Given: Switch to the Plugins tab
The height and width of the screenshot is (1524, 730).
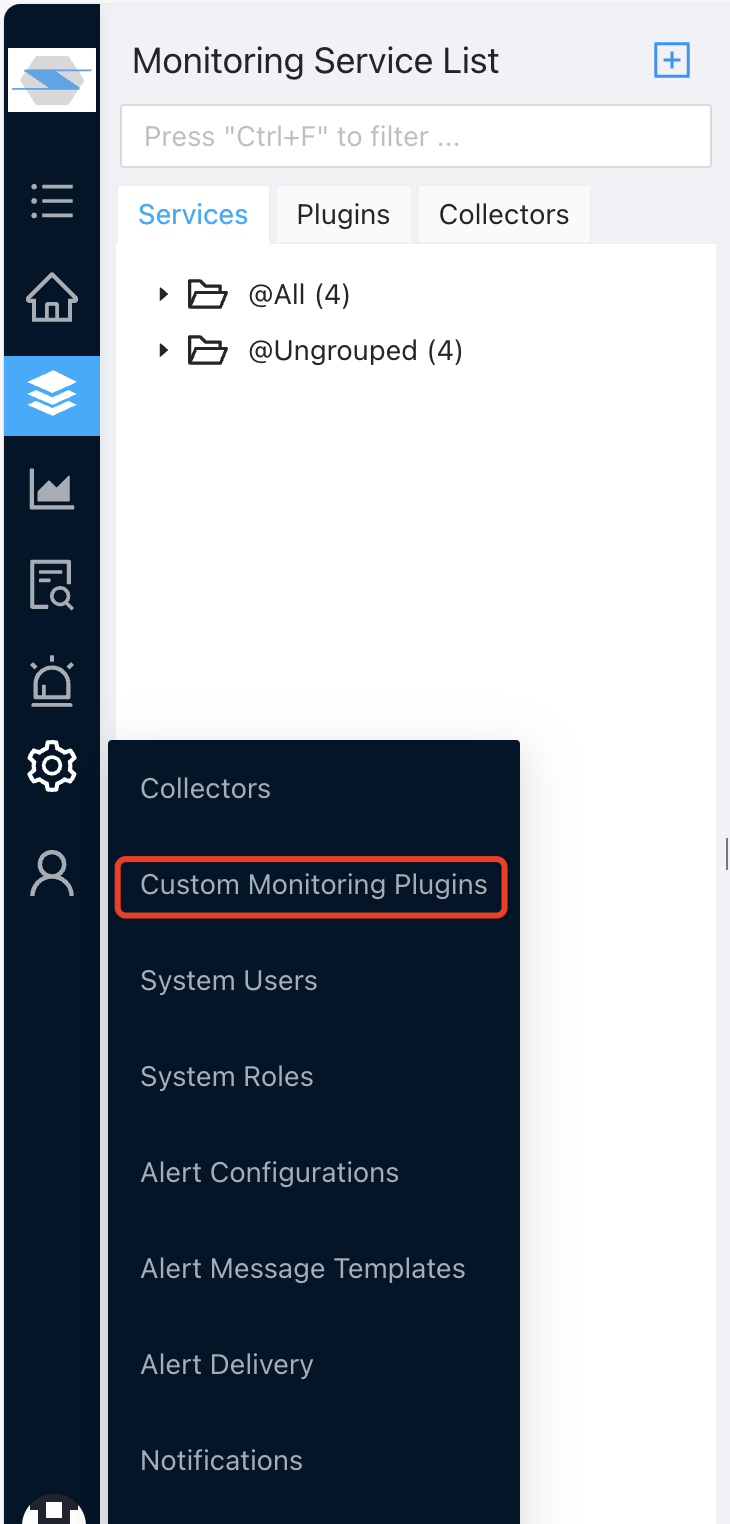Looking at the screenshot, I should (x=343, y=215).
